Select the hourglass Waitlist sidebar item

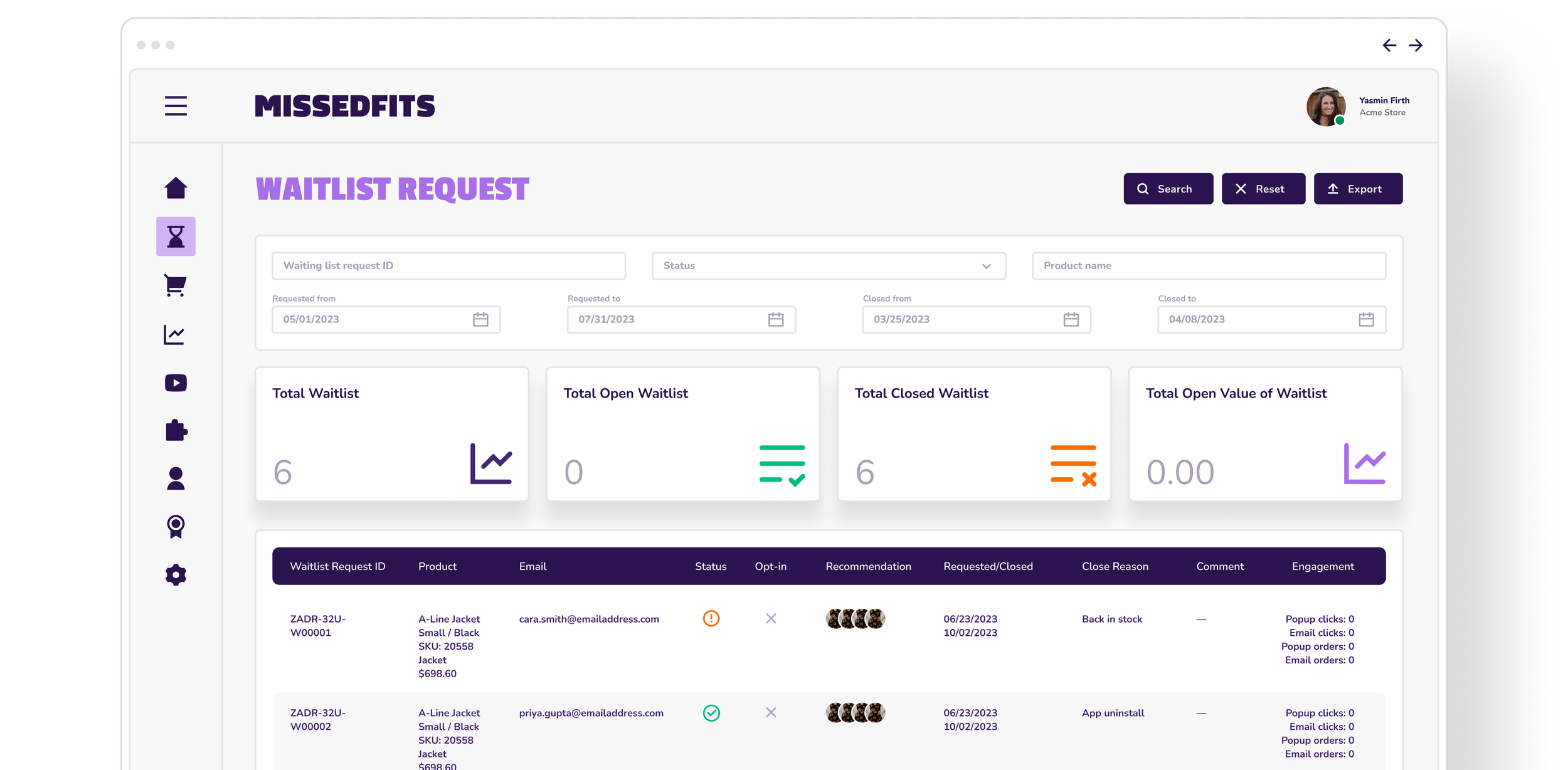point(176,236)
